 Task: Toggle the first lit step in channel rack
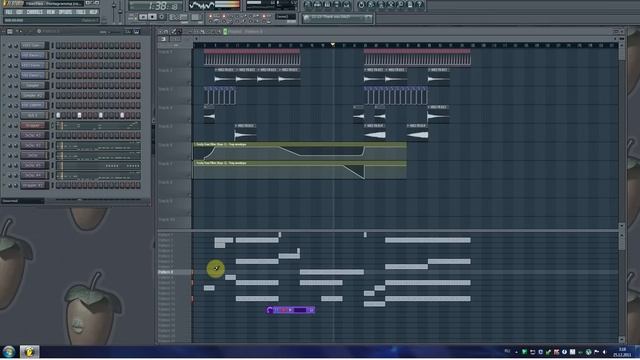coord(58,116)
